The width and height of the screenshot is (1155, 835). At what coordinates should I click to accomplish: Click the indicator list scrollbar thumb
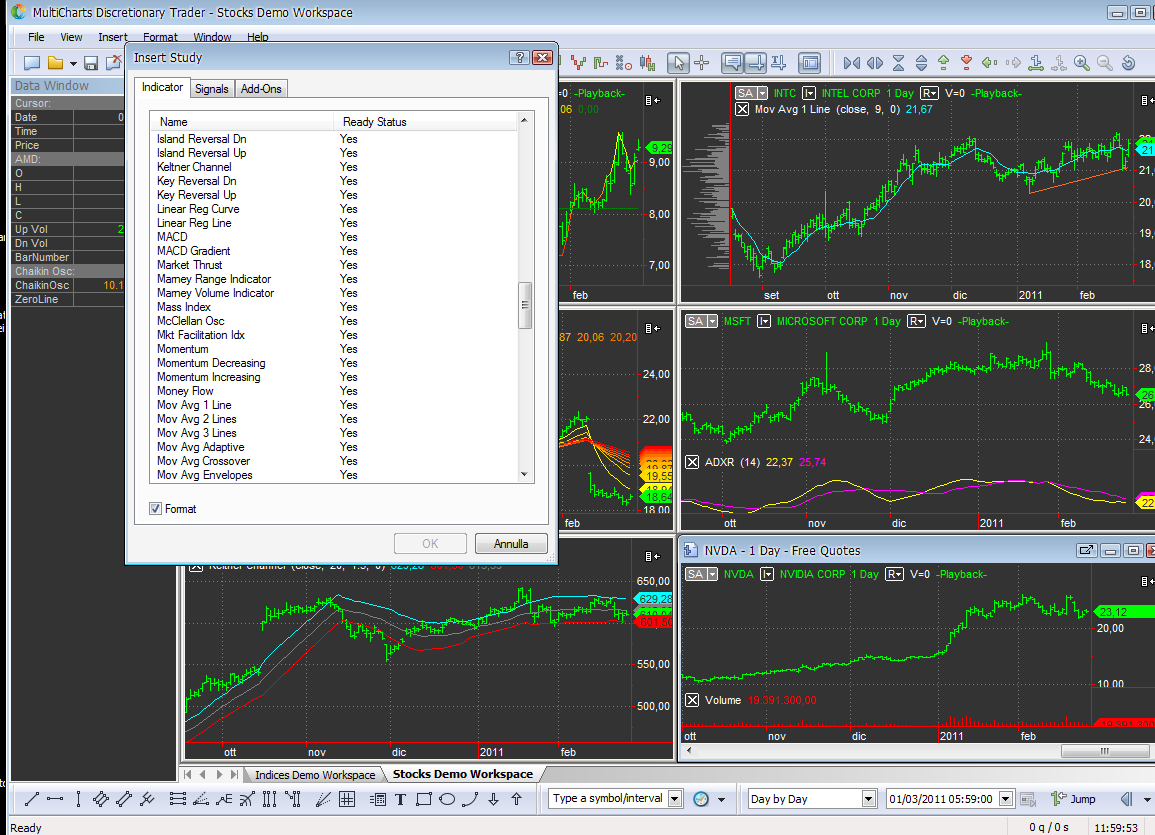tap(525, 305)
